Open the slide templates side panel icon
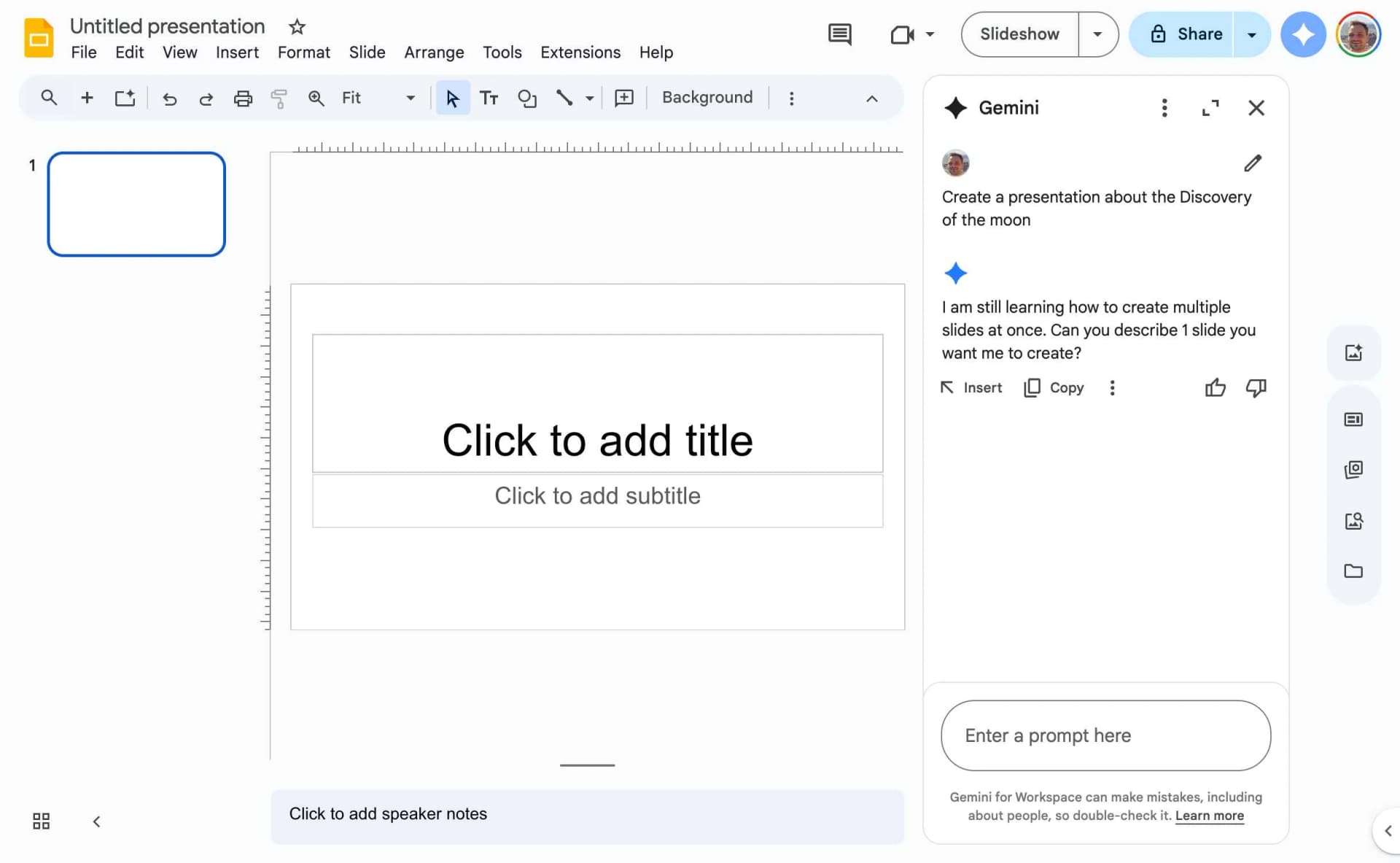 tap(1353, 419)
